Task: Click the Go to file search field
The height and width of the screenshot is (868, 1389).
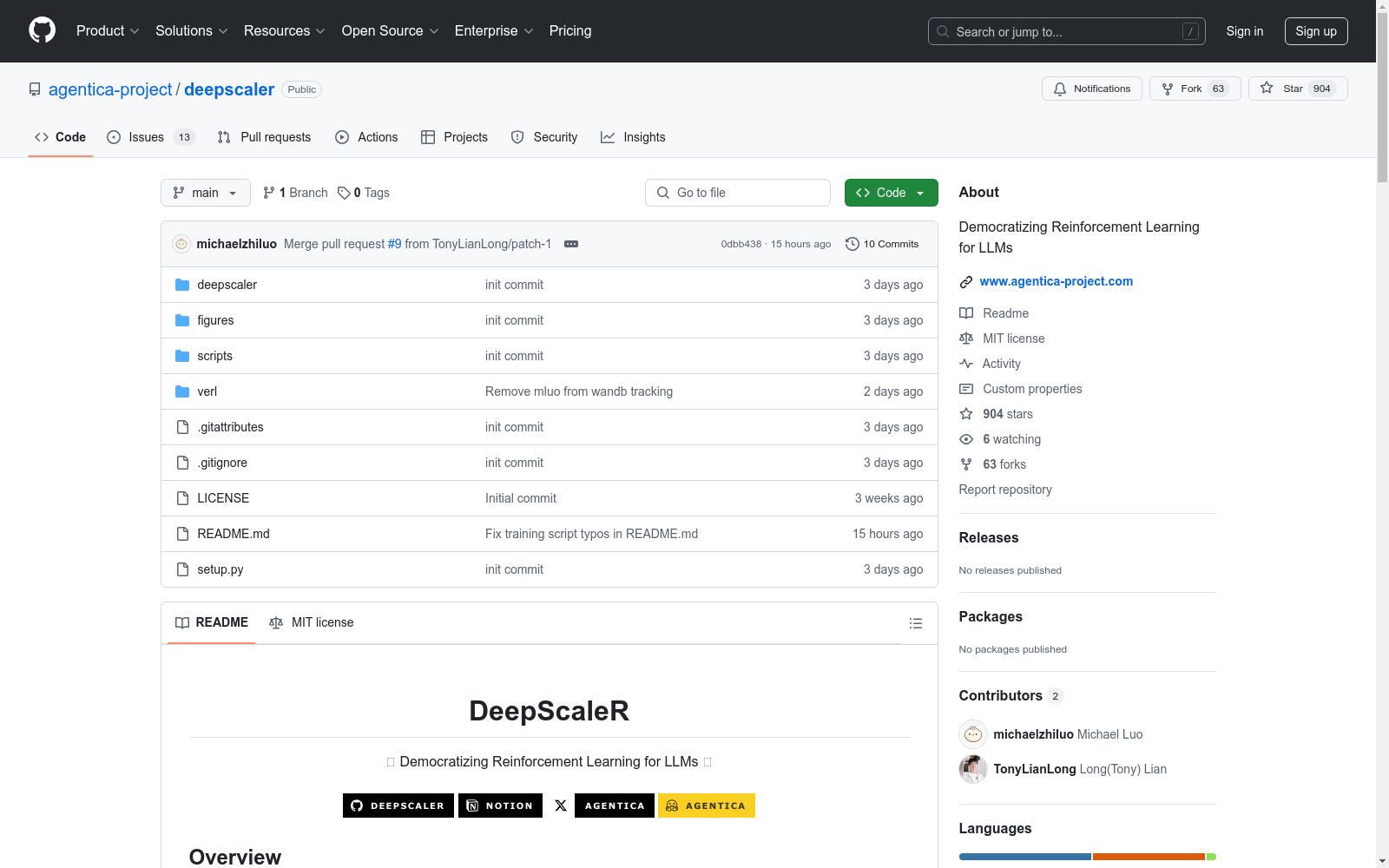Action: pyautogui.click(x=738, y=193)
